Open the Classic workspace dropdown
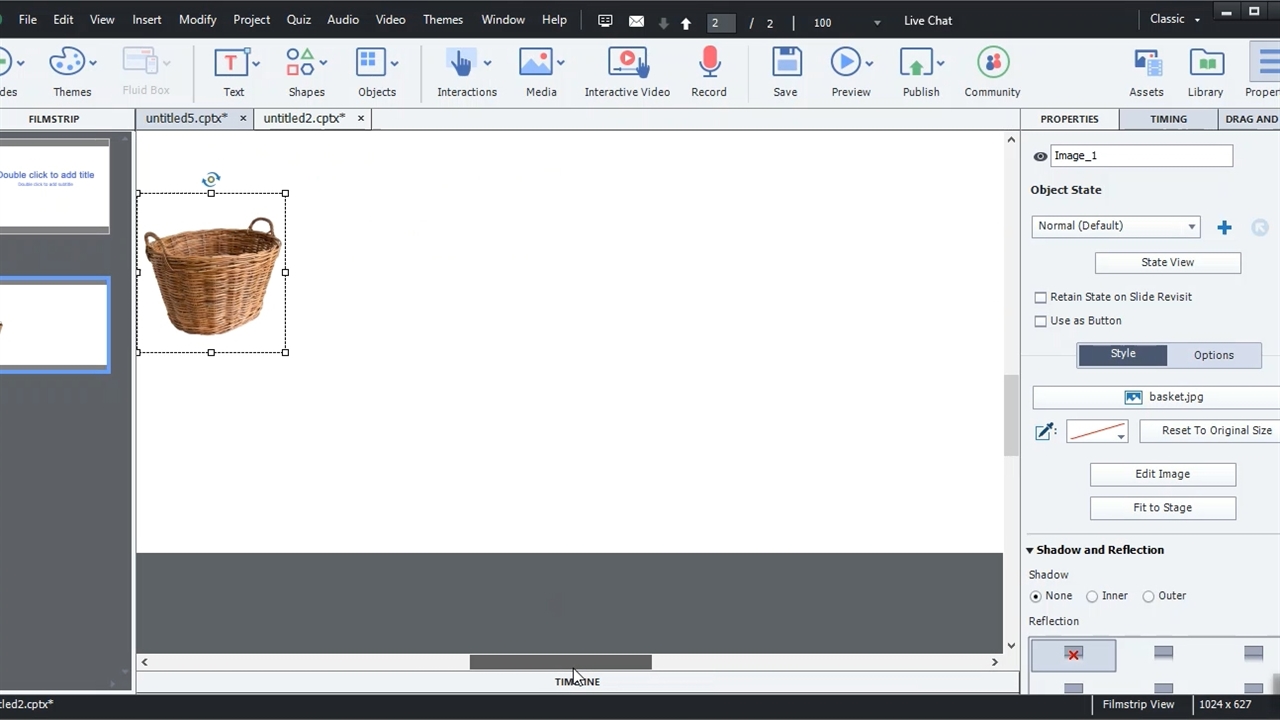This screenshot has width=1280, height=720. [1175, 19]
